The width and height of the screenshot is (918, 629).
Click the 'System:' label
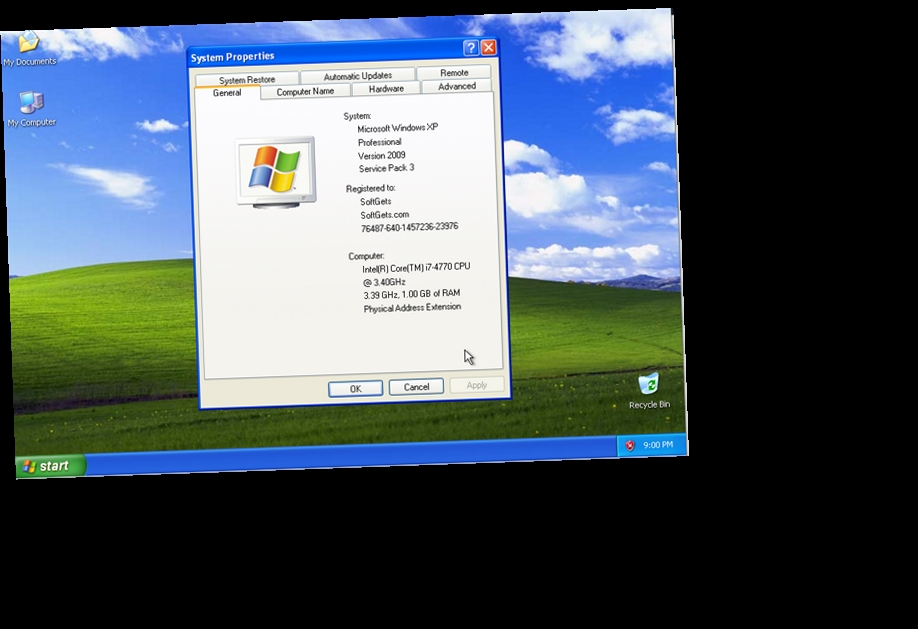(x=357, y=116)
